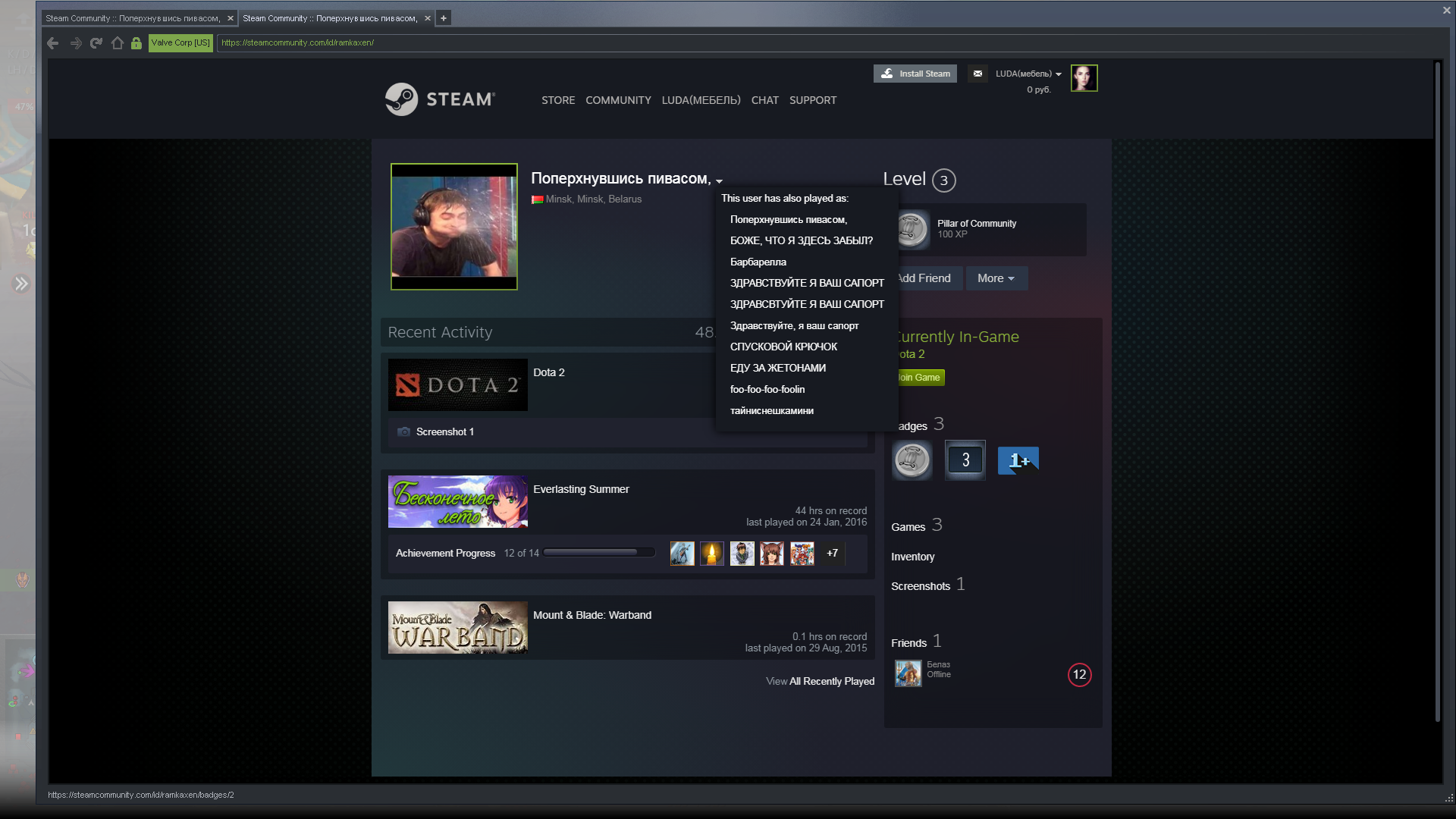
Task: Click the padlock icon in the address bar
Action: tap(136, 43)
